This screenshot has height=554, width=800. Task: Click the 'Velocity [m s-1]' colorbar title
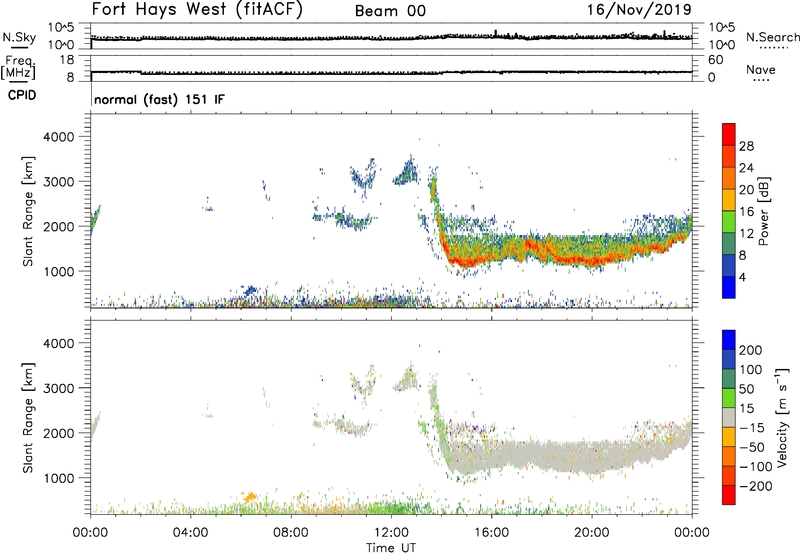point(782,417)
